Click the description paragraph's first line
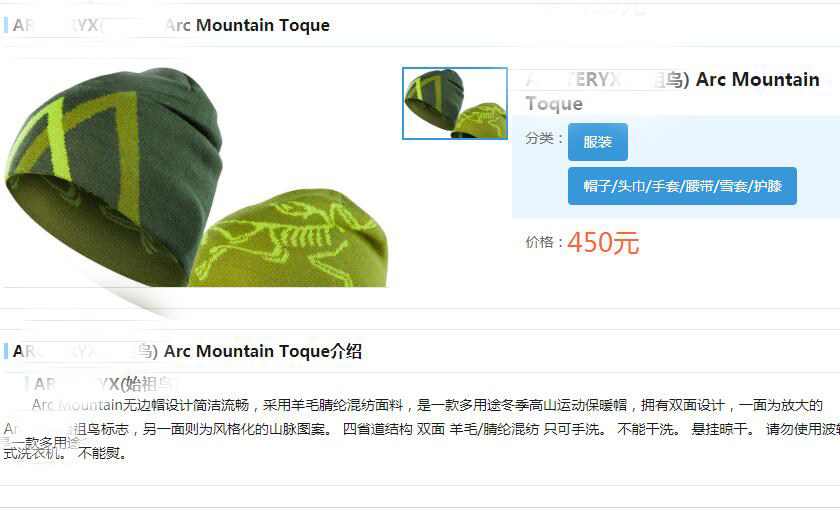This screenshot has height=510, width=840. pyautogui.click(x=427, y=405)
